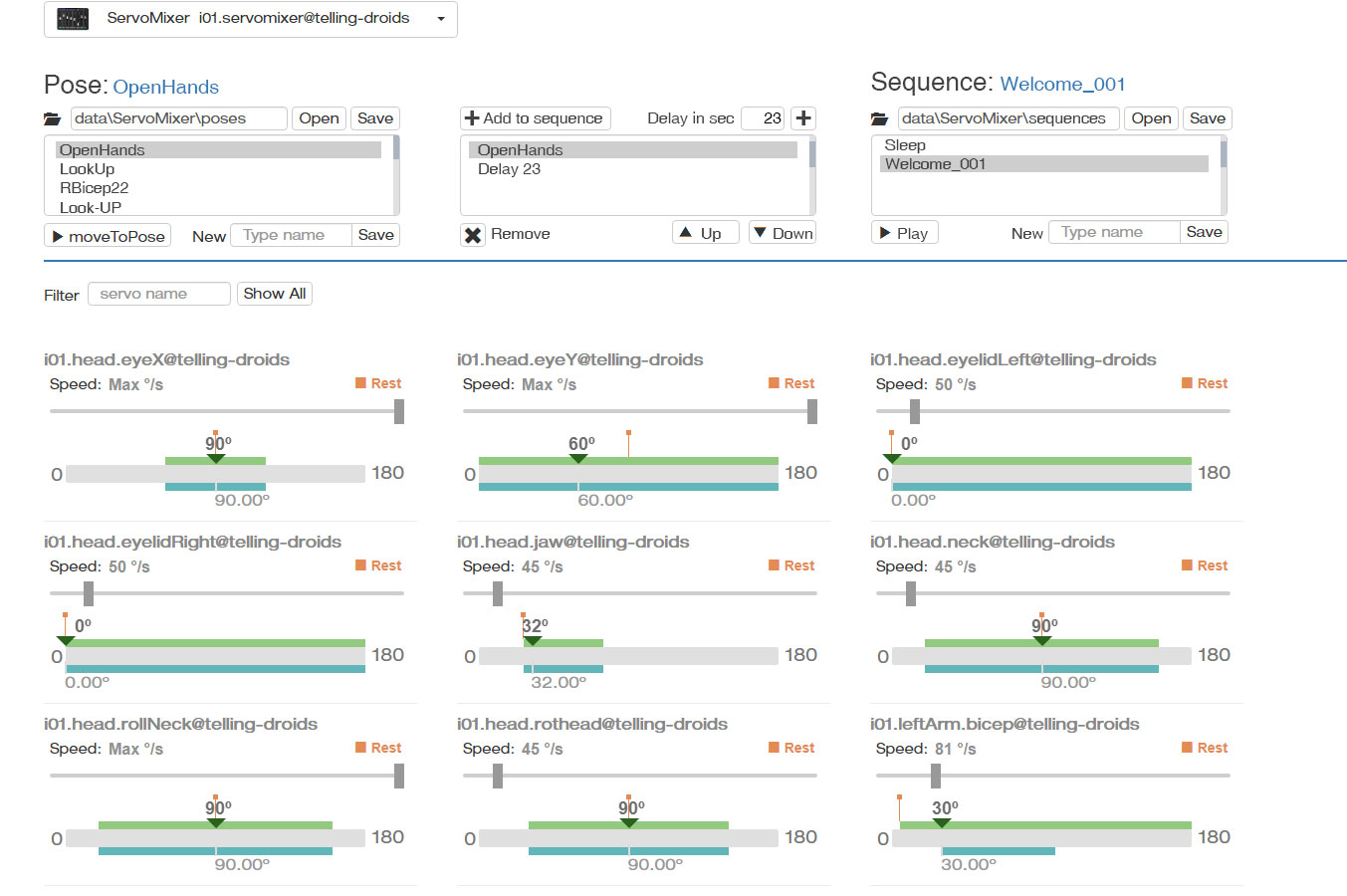Click Add to sequence button
This screenshot has width=1347, height=896.
click(x=535, y=117)
